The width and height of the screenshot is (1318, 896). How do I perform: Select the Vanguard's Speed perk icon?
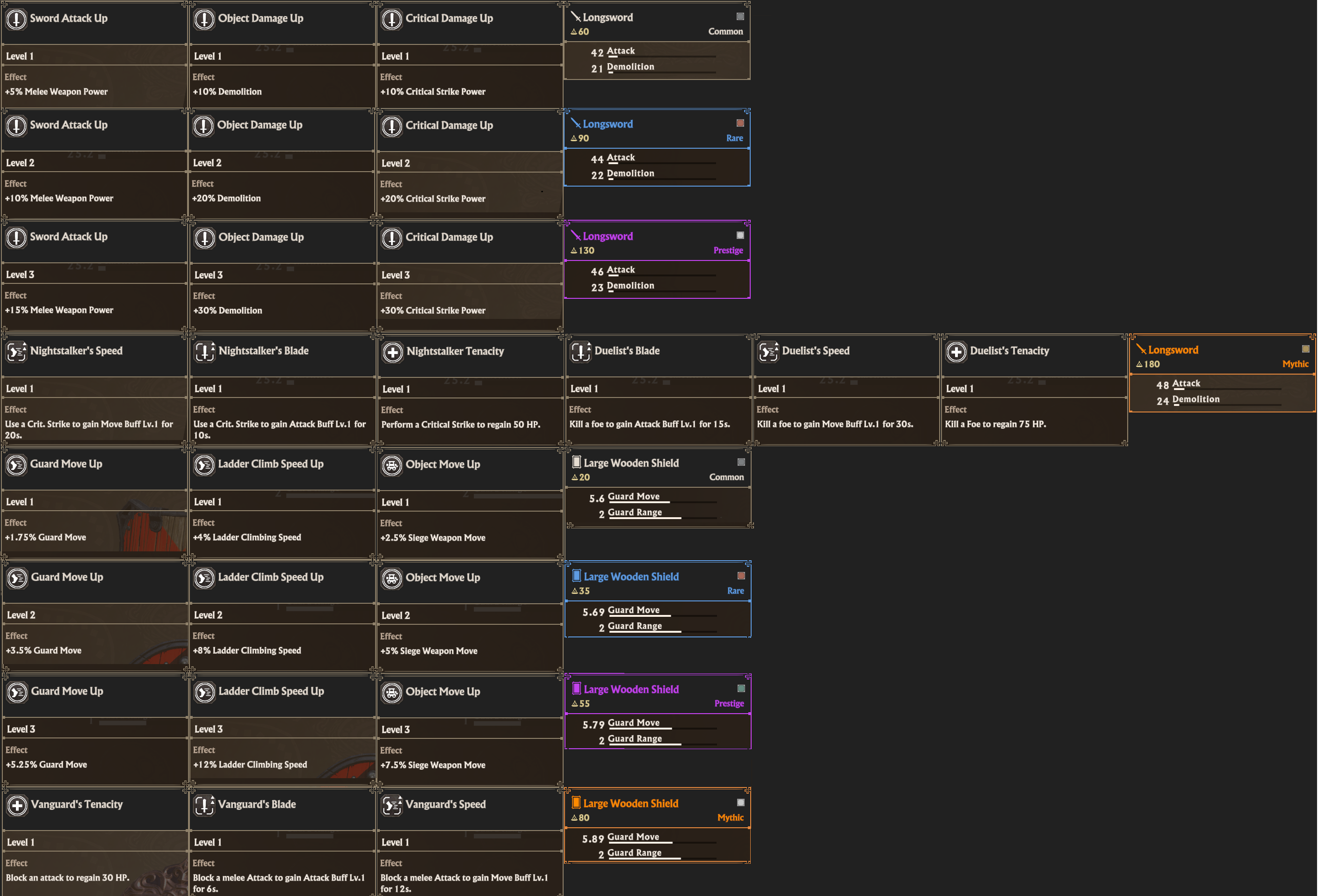pyautogui.click(x=392, y=805)
